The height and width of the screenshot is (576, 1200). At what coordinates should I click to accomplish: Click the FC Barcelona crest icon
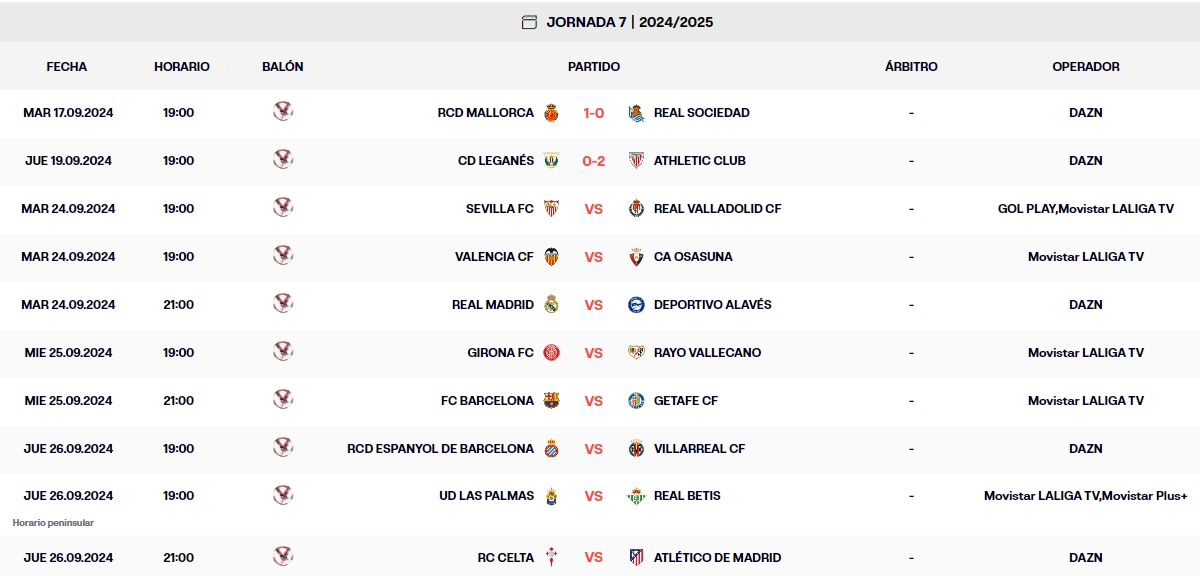click(551, 401)
